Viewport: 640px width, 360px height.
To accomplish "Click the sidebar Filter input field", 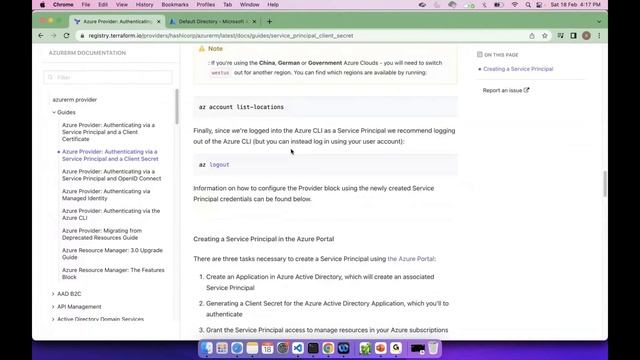I will pyautogui.click(x=108, y=77).
